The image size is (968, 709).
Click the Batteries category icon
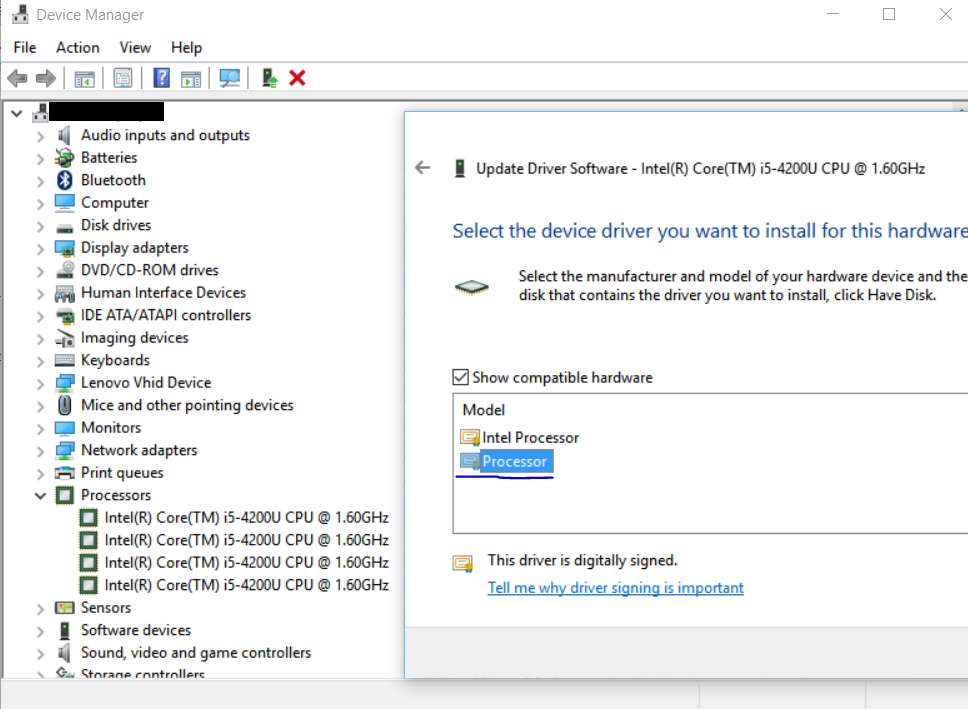[x=64, y=157]
